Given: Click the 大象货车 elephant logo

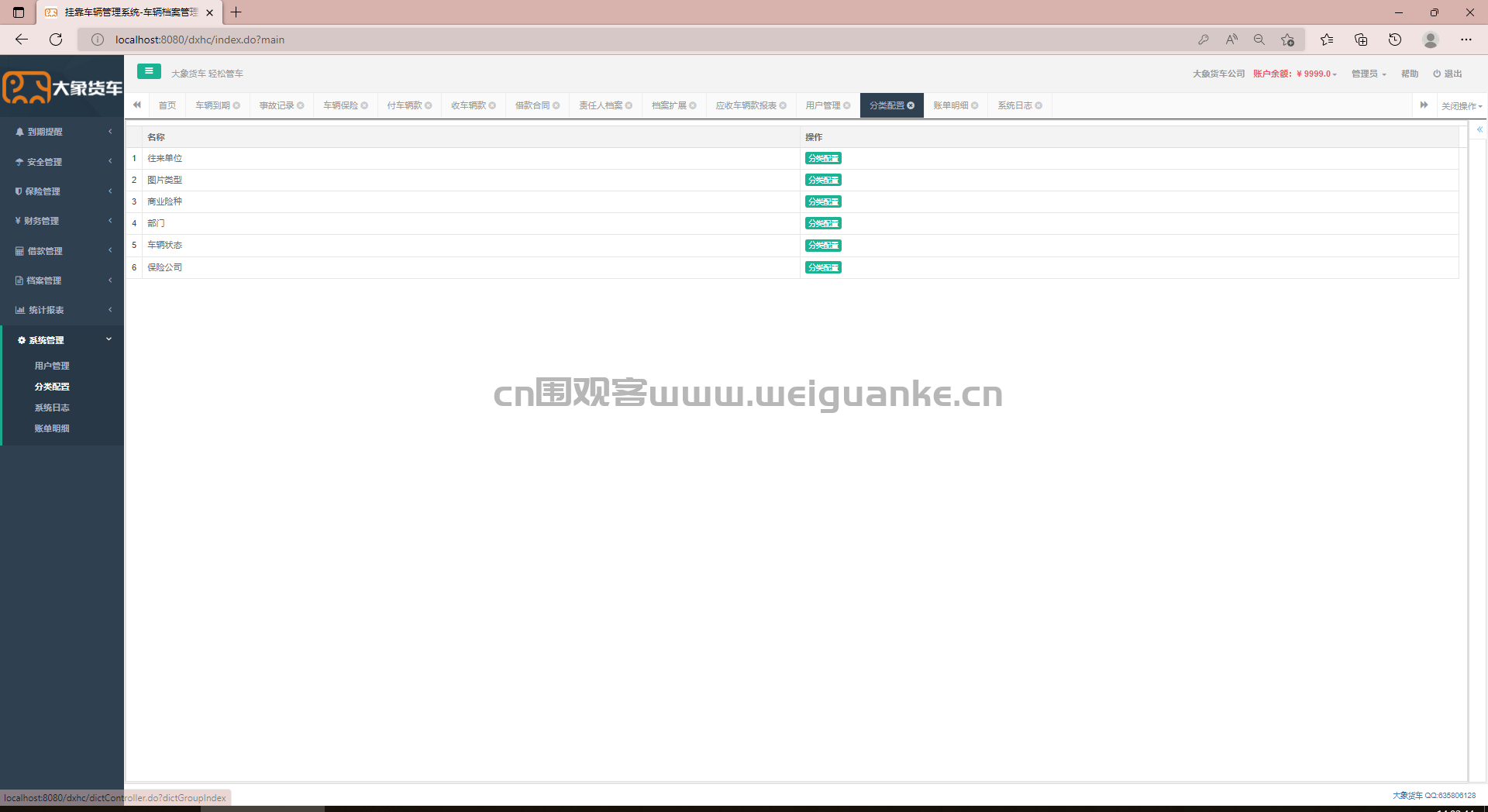Looking at the screenshot, I should click(x=62, y=88).
